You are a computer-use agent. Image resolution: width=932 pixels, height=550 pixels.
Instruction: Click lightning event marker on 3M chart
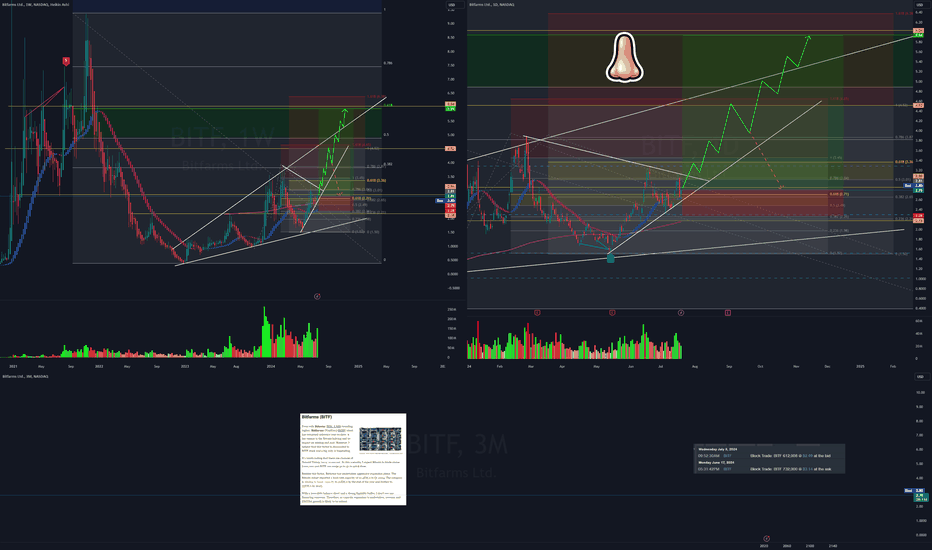766,539
